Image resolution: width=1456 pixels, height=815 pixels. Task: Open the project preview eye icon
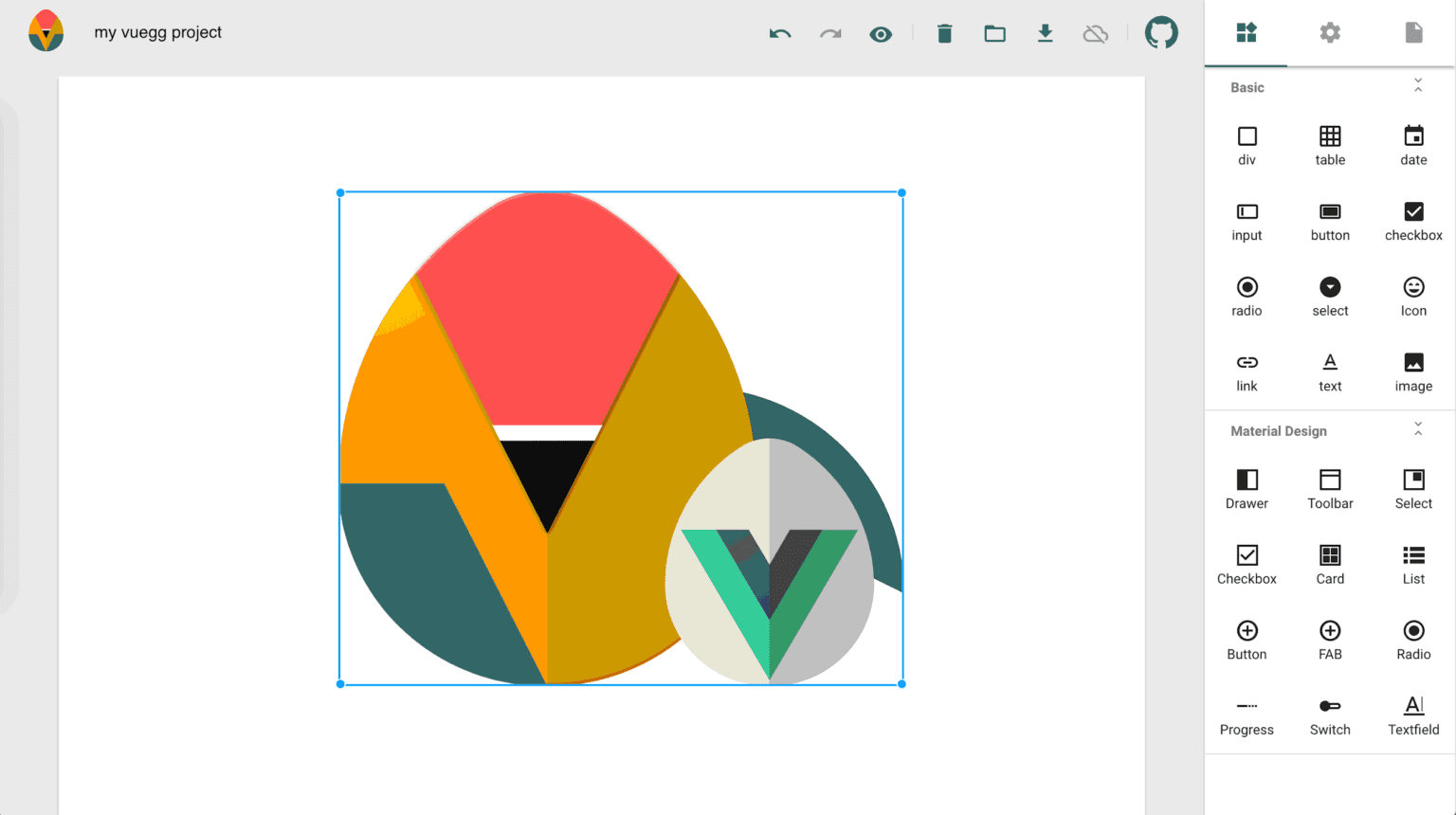(x=881, y=33)
